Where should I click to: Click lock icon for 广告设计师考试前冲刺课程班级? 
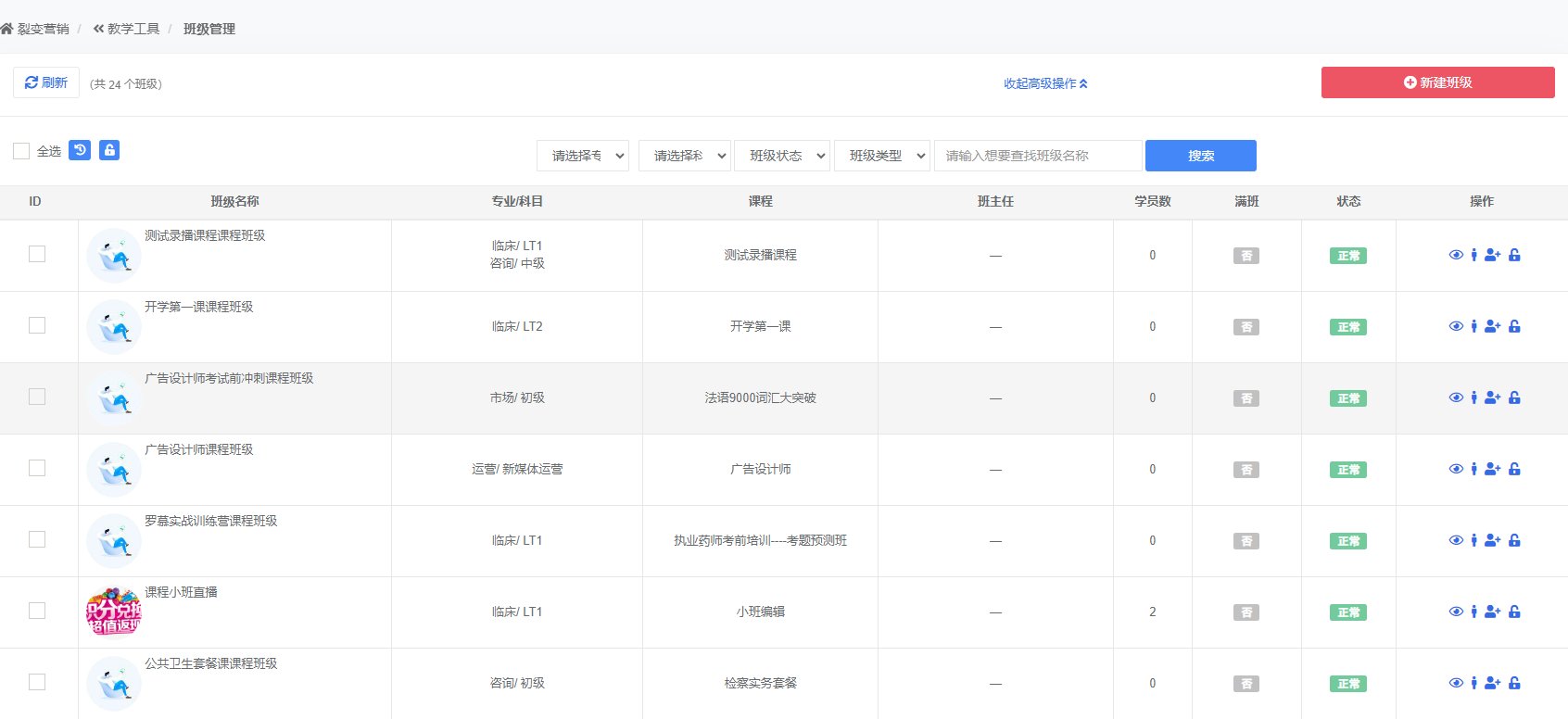[1514, 397]
